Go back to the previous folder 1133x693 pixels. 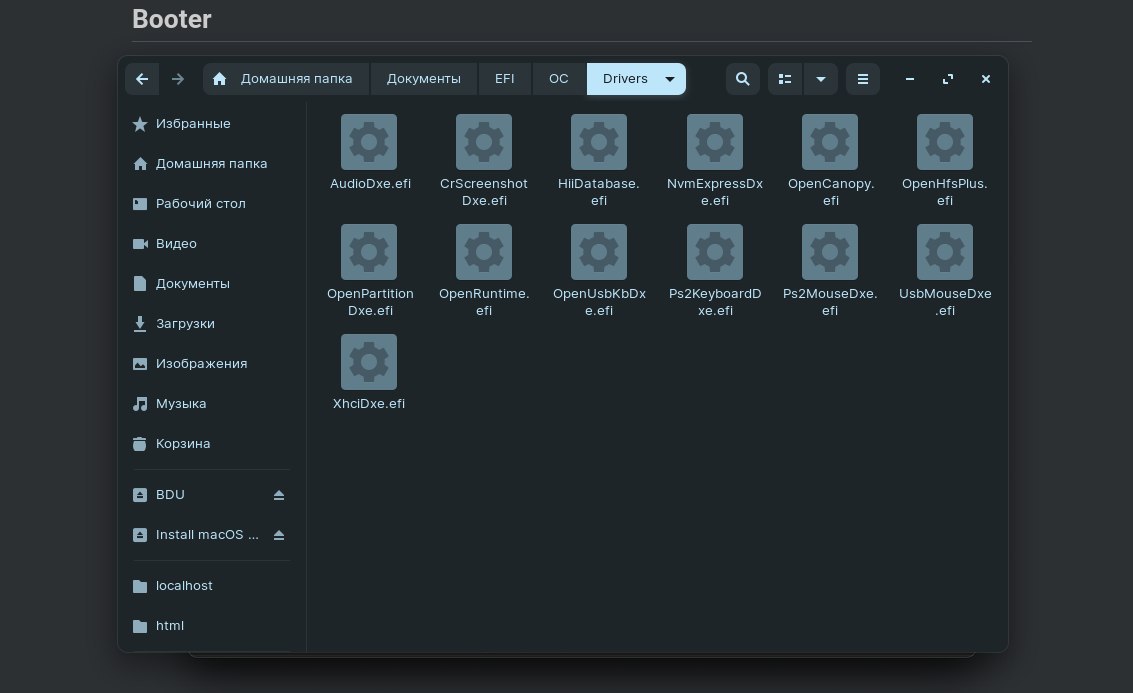pos(142,79)
